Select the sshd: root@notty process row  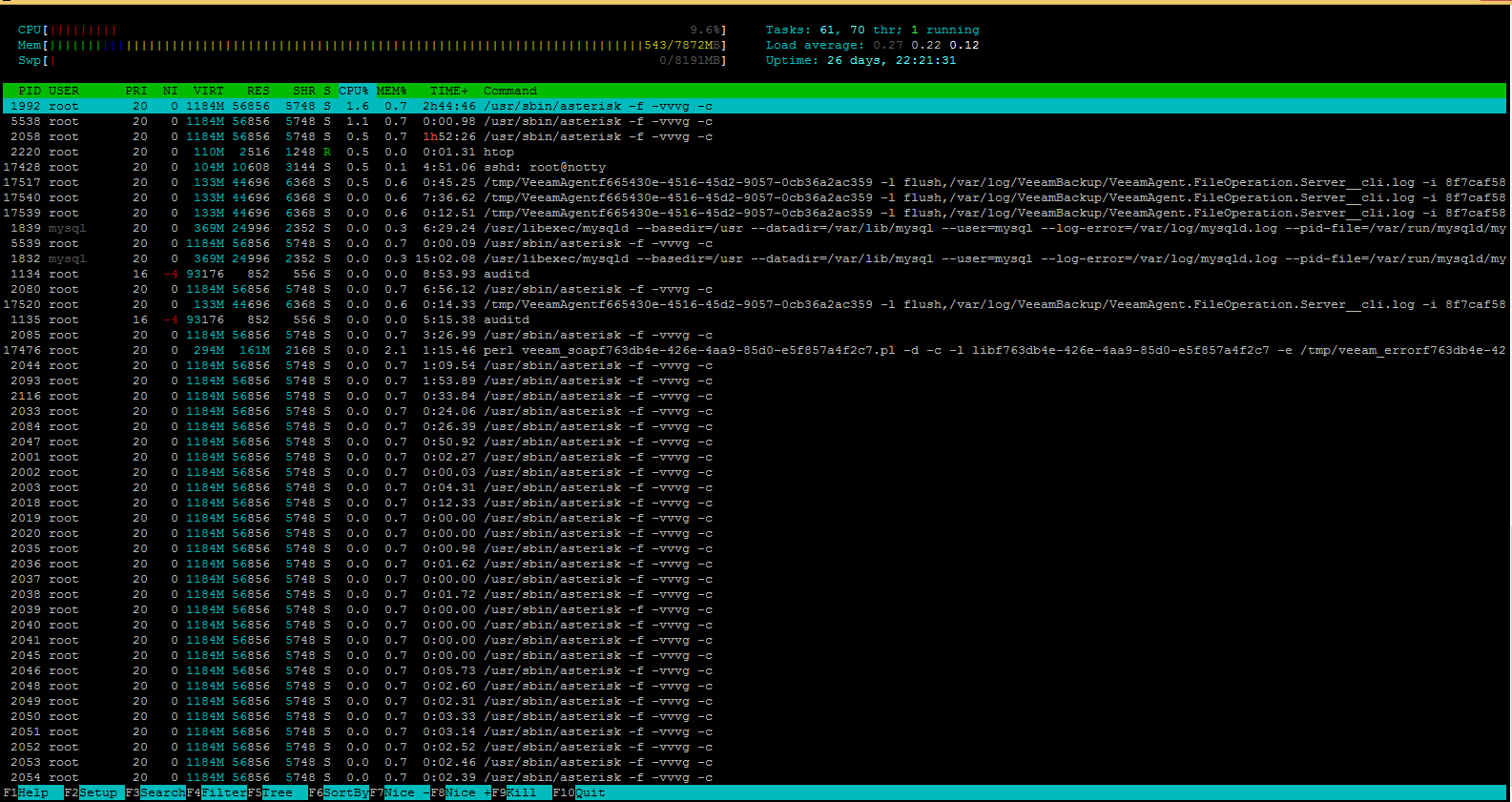click(544, 167)
